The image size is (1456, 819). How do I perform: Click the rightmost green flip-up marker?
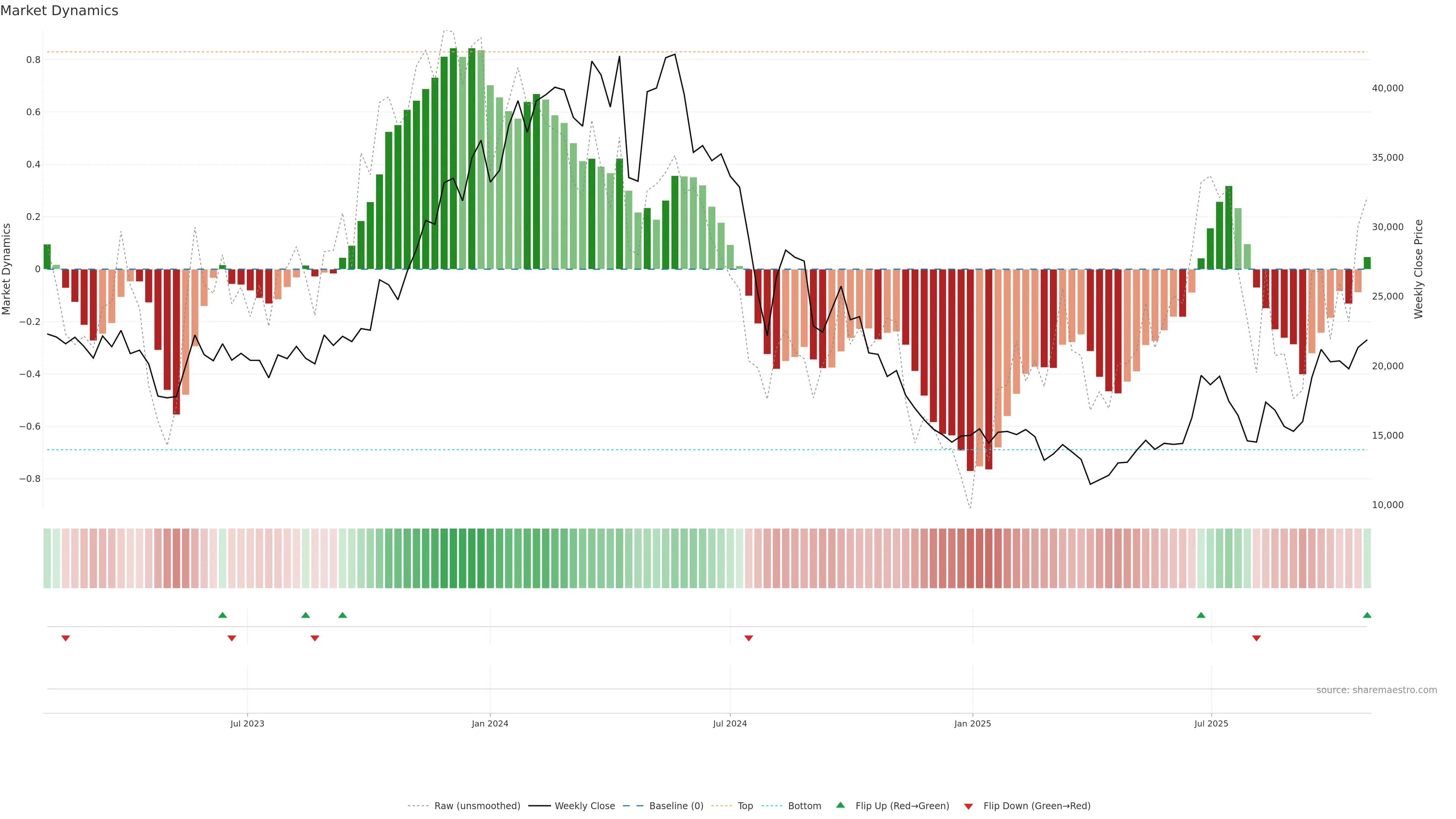[1367, 615]
